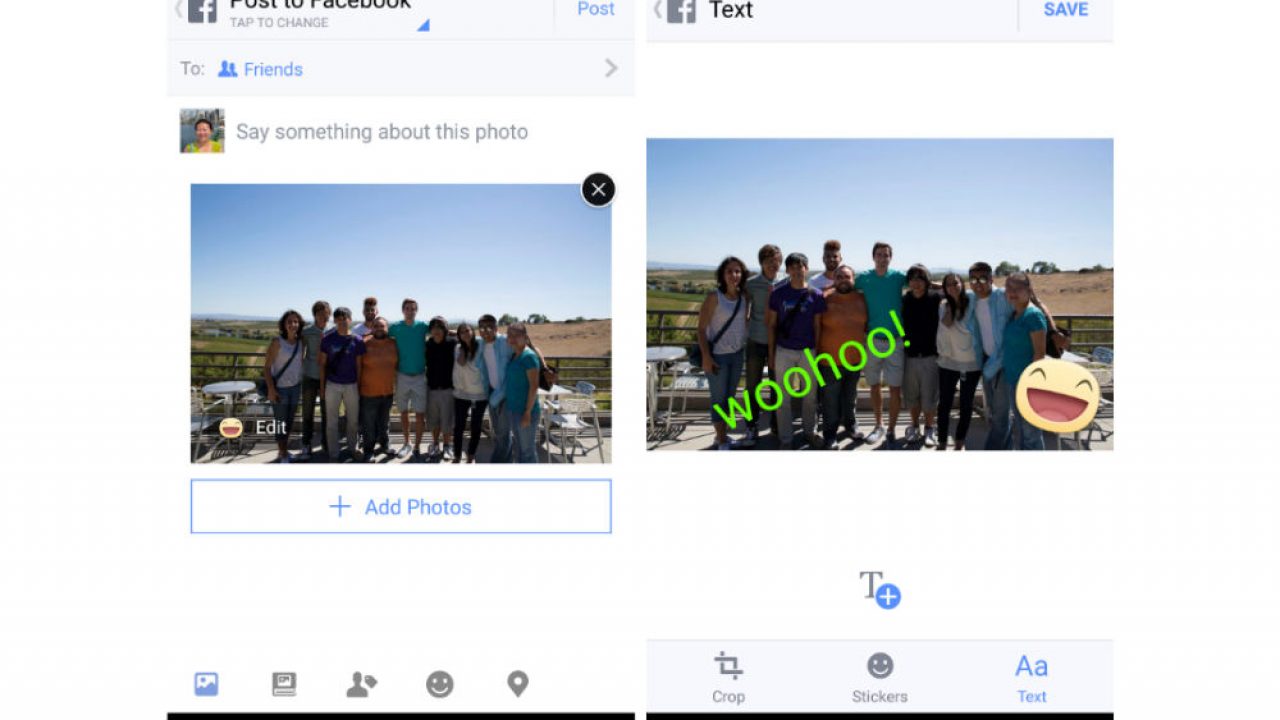
Task: Remove the attached photo with X button
Action: (x=598, y=189)
